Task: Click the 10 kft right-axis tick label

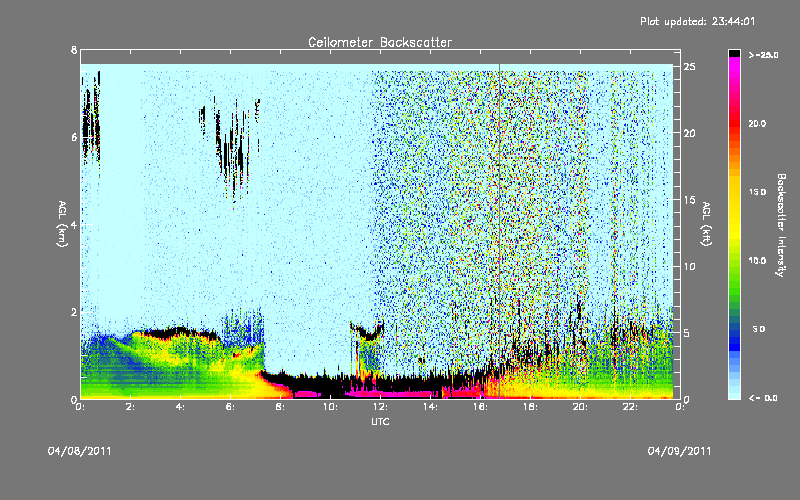Action: coord(689,266)
